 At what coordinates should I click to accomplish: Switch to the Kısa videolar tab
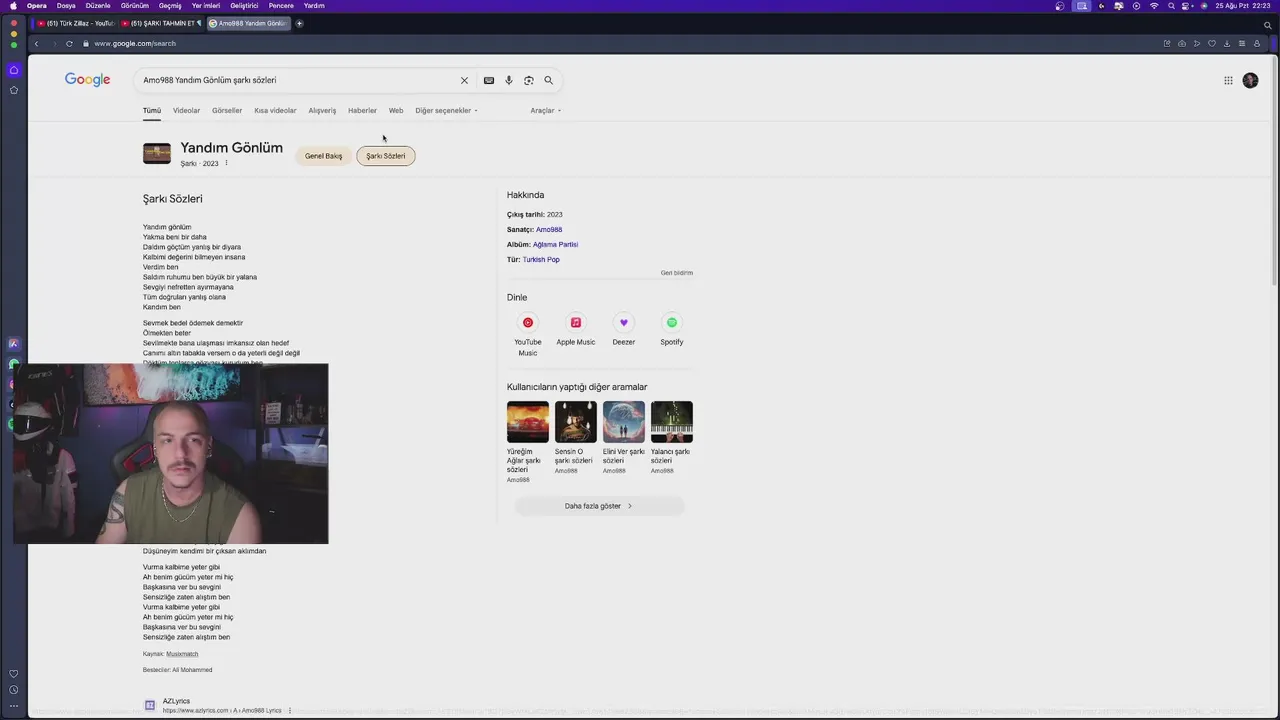click(x=275, y=110)
